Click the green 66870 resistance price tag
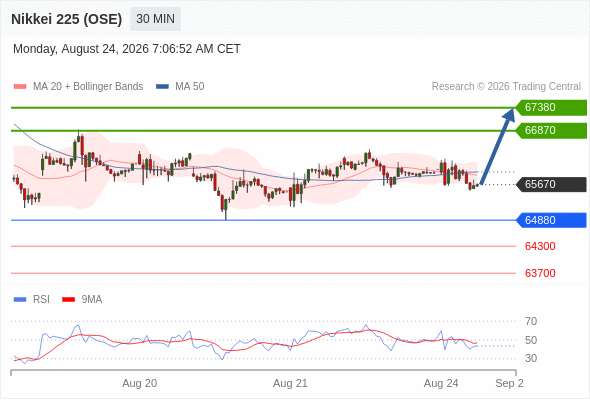Screen dimensions: 590x400 pyautogui.click(x=551, y=131)
